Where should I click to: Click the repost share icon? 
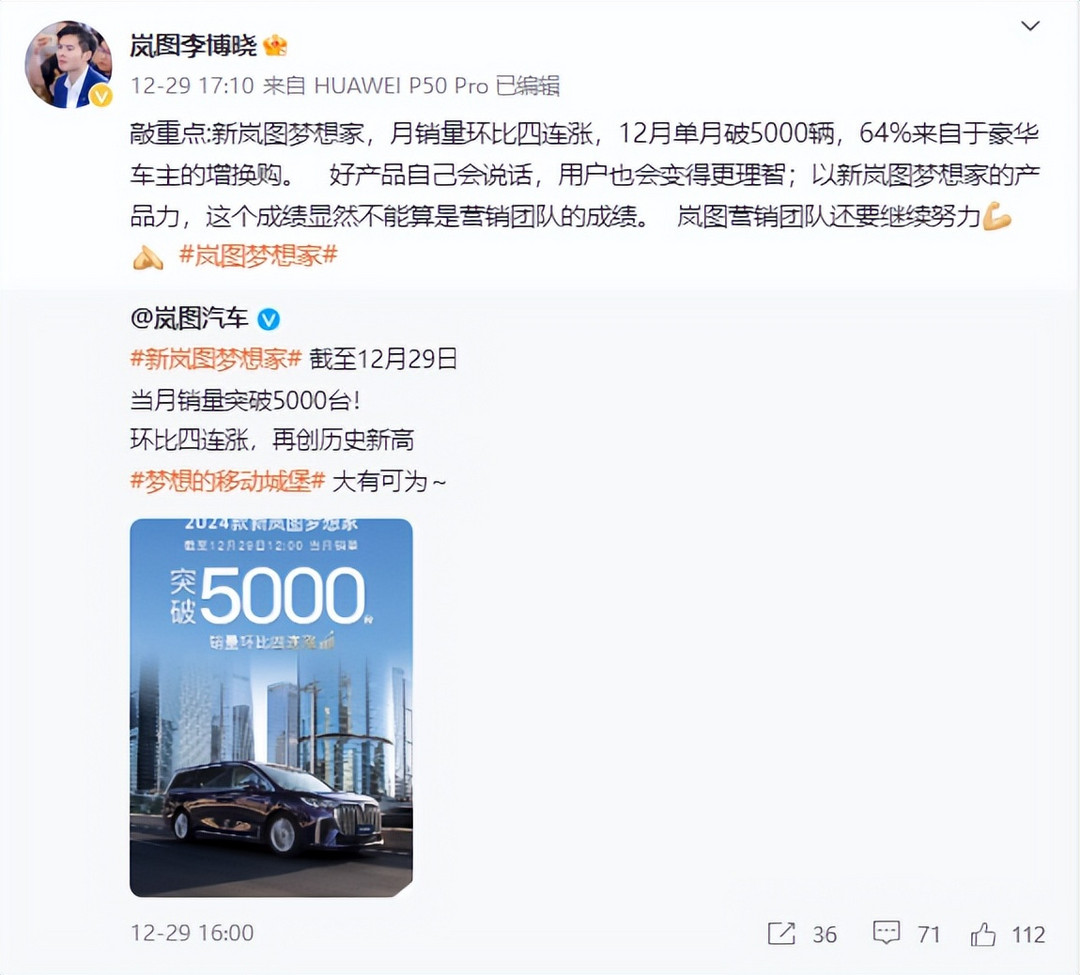click(781, 934)
